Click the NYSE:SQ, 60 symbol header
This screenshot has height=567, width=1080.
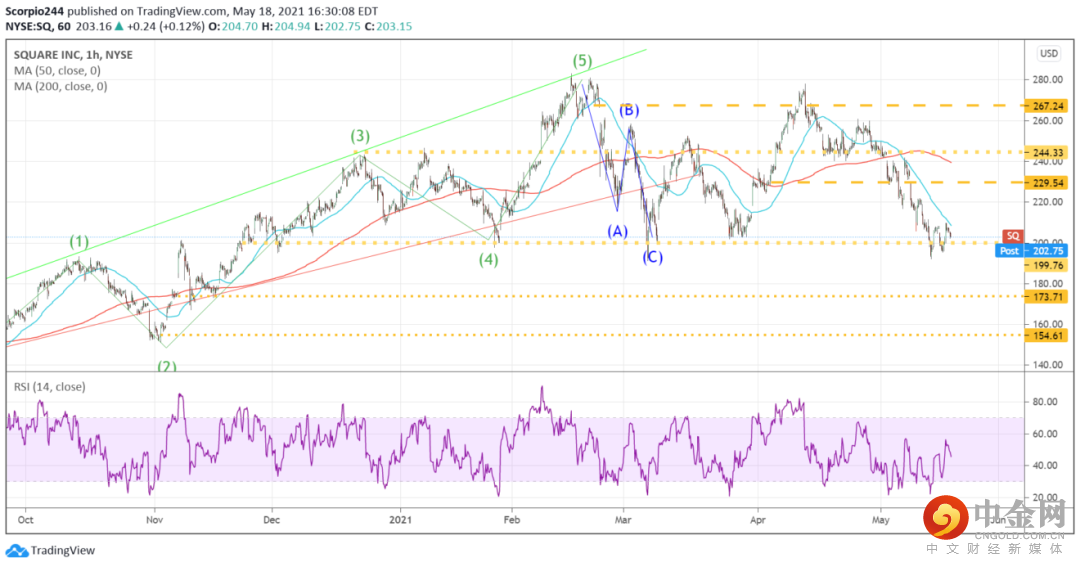point(39,26)
